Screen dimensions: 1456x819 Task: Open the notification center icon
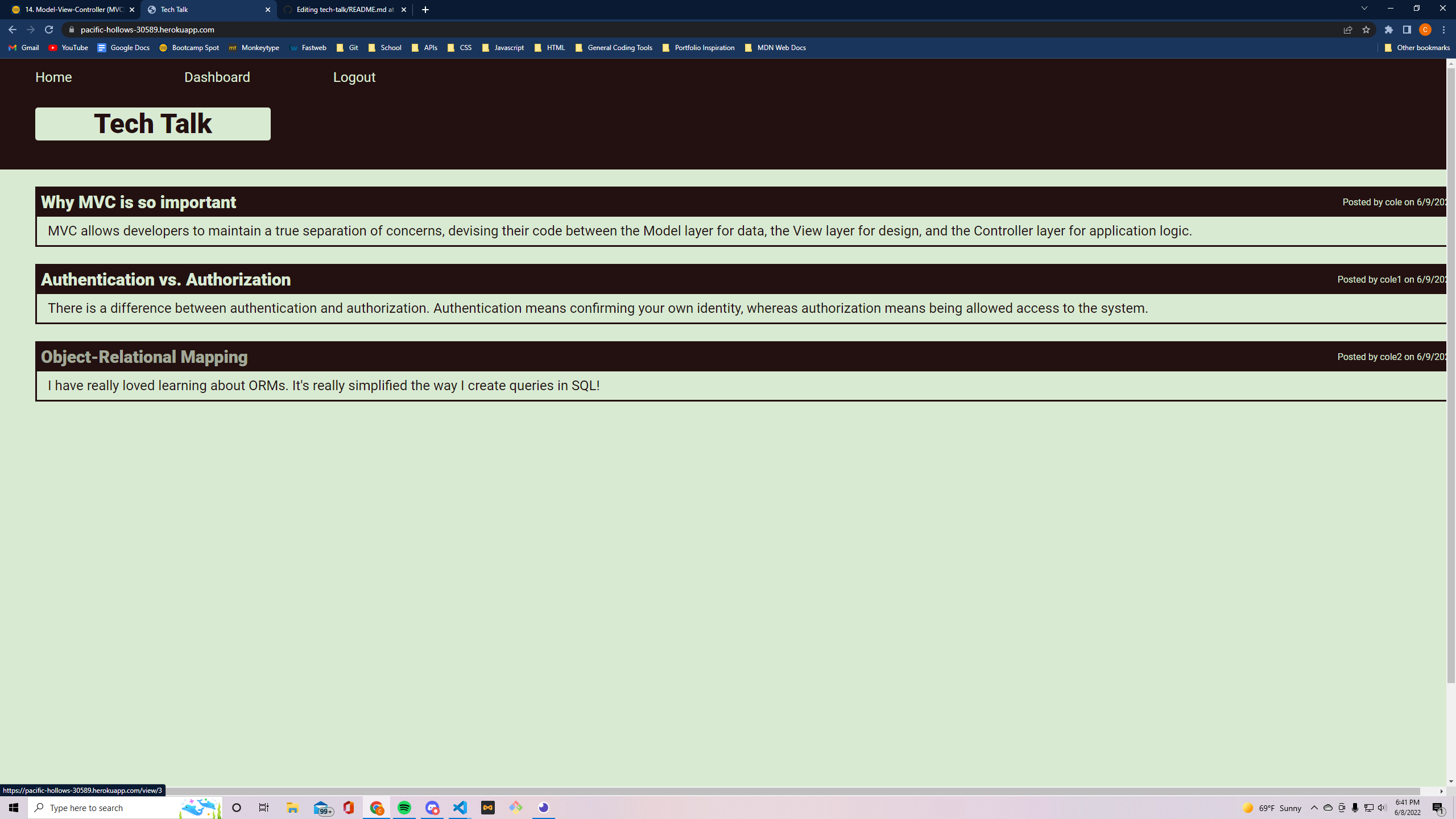point(1438,808)
